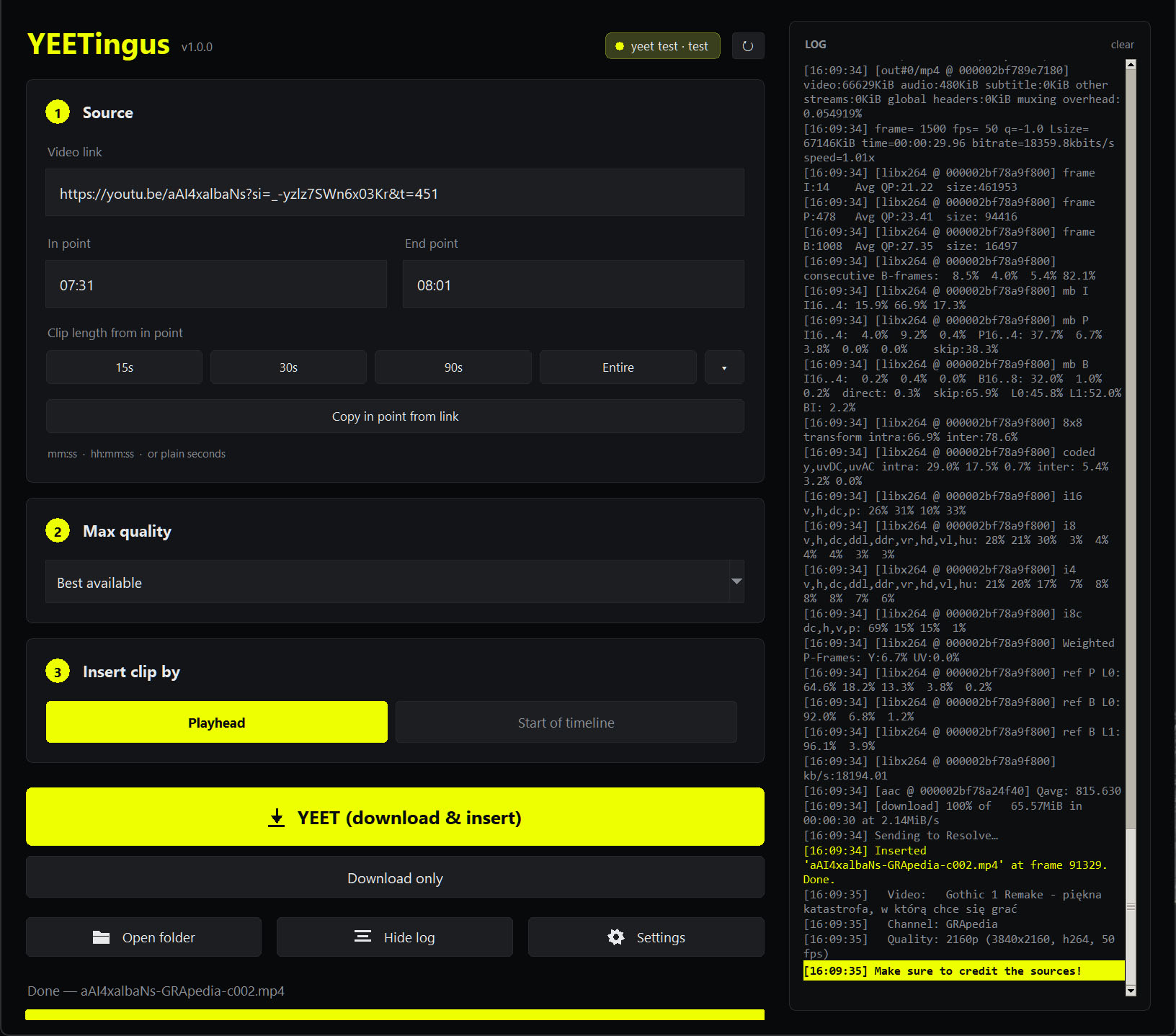Select Start of timeline insert mode
Viewport: 1176px width, 1036px height.
(x=566, y=722)
